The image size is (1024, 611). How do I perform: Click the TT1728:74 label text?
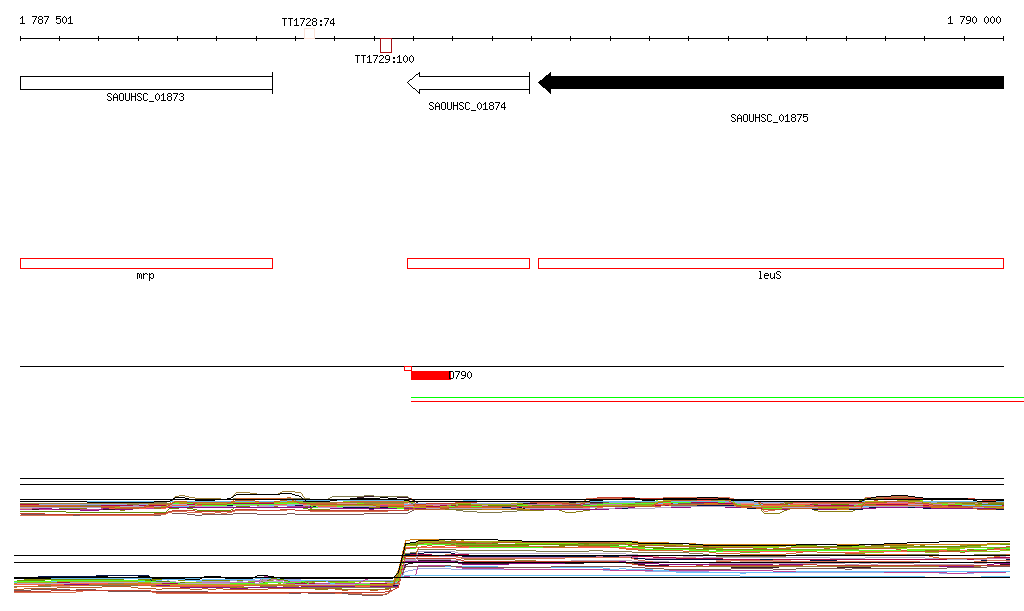pyautogui.click(x=308, y=22)
